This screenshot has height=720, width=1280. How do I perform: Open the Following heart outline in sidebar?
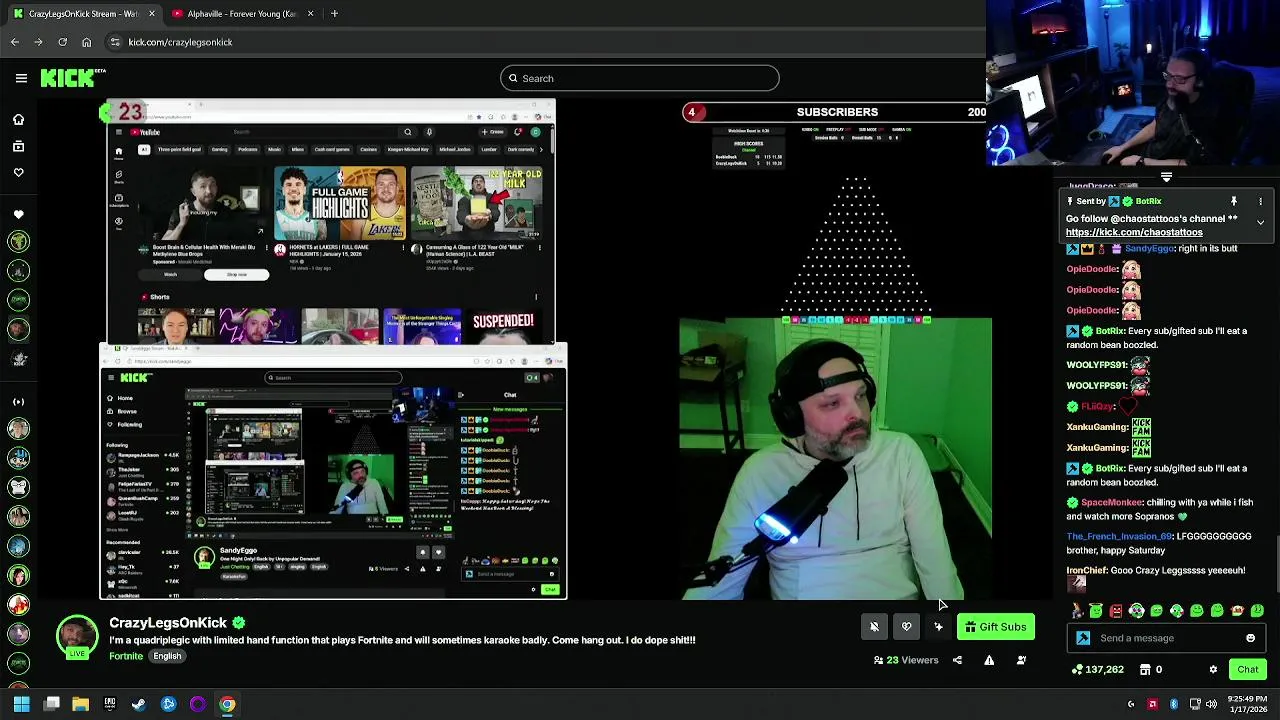(18, 172)
